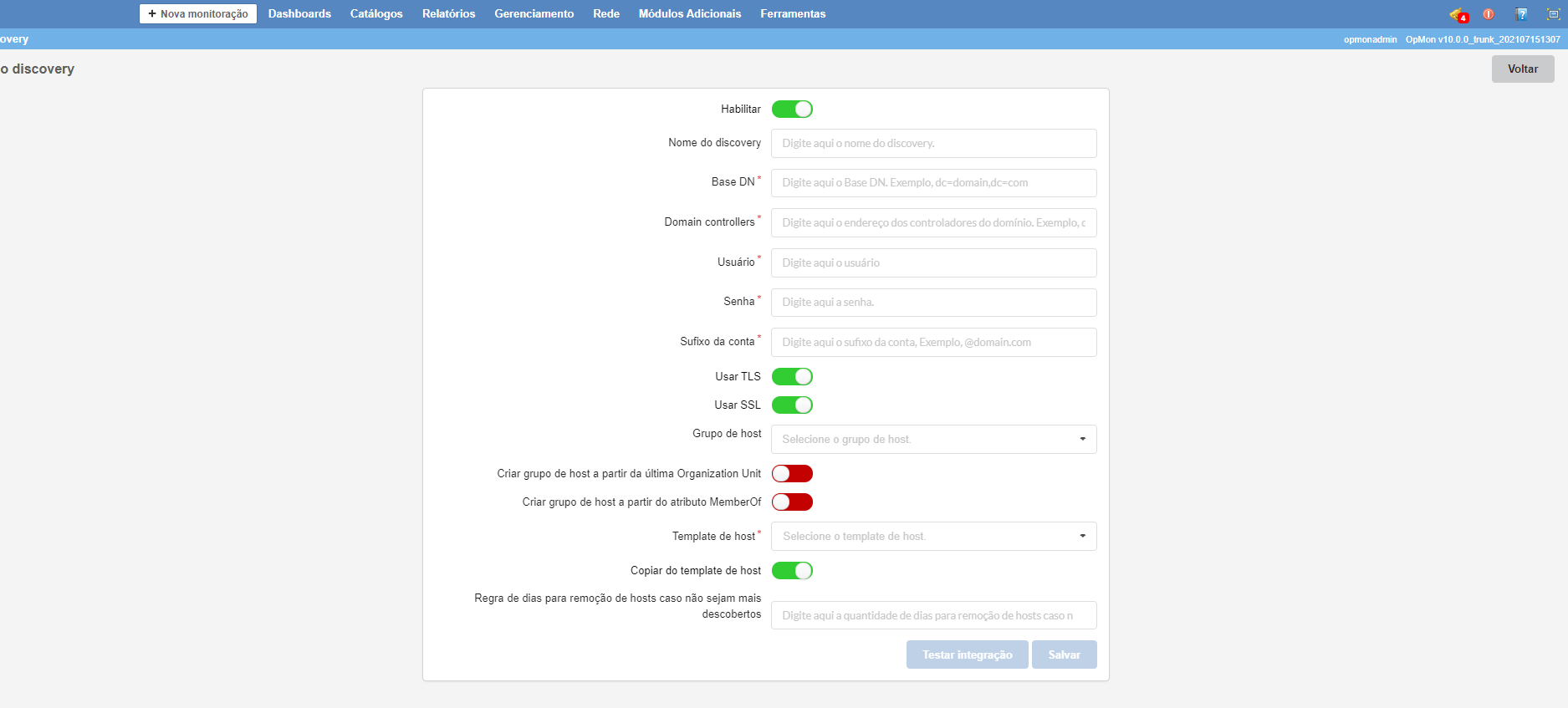Enable host group from last Organization Unit
Image resolution: width=1568 pixels, height=708 pixels.
pyautogui.click(x=792, y=474)
